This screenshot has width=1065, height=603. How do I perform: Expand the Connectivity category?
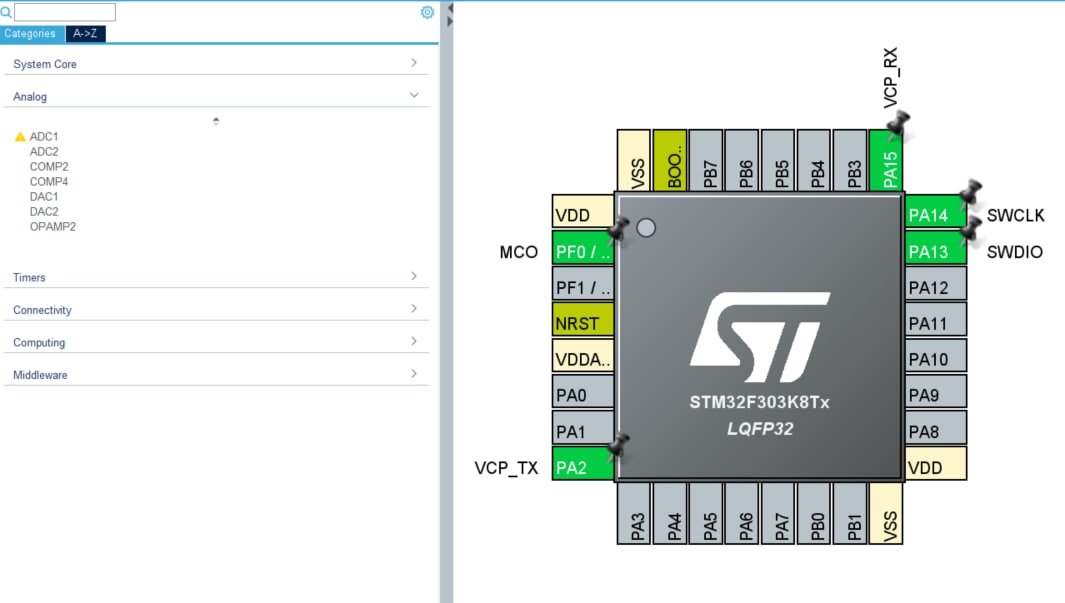click(x=216, y=310)
